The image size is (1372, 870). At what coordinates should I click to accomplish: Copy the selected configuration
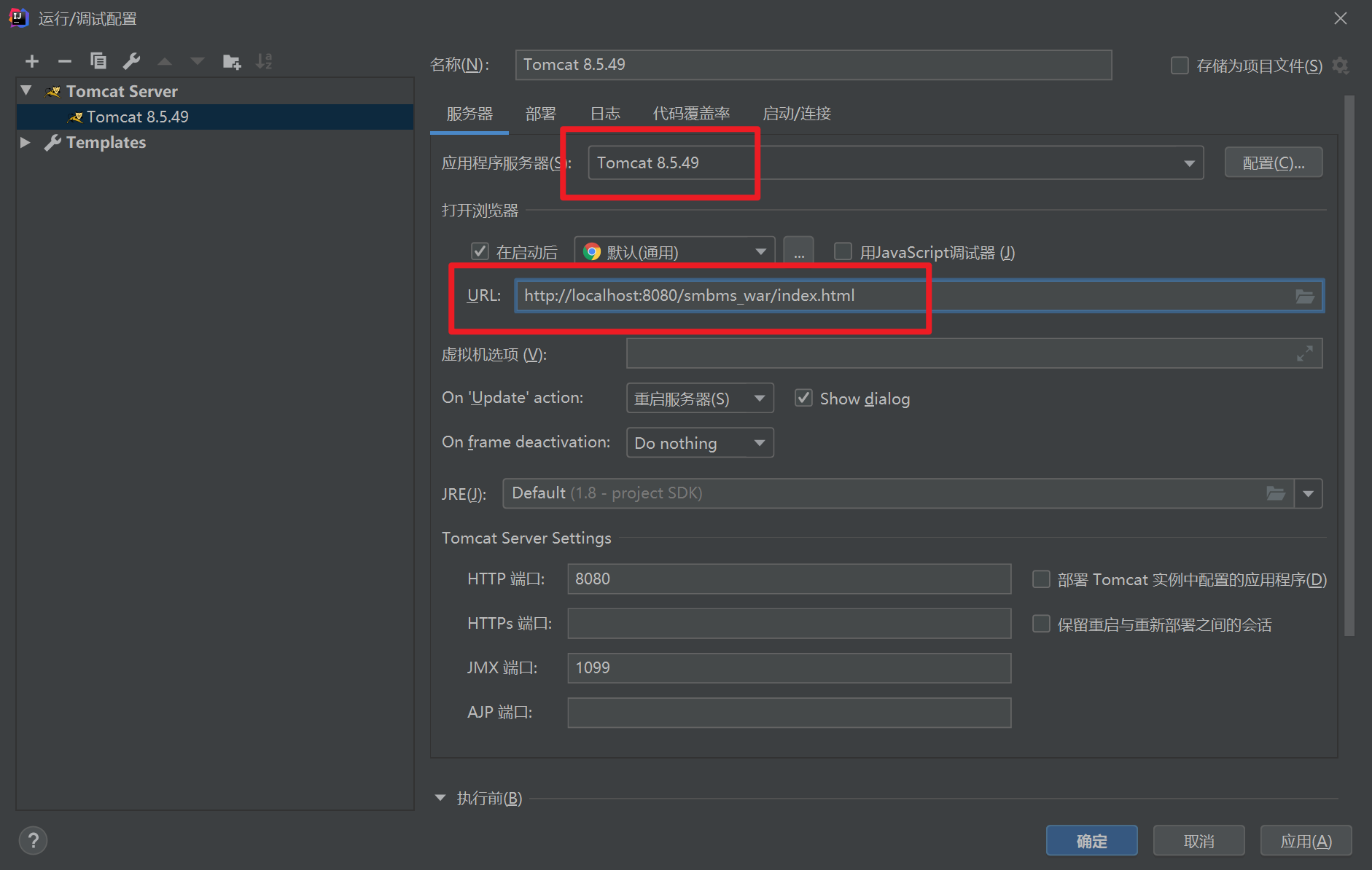pos(98,61)
